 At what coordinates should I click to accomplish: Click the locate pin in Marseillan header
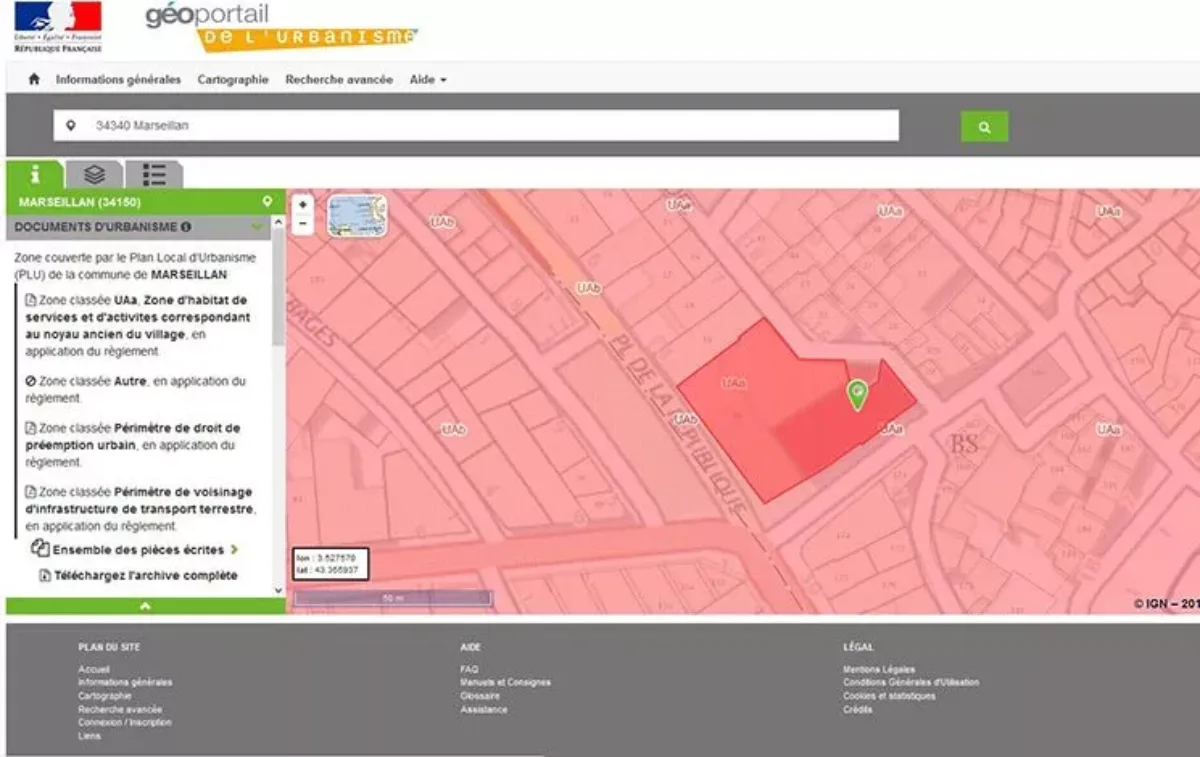267,201
